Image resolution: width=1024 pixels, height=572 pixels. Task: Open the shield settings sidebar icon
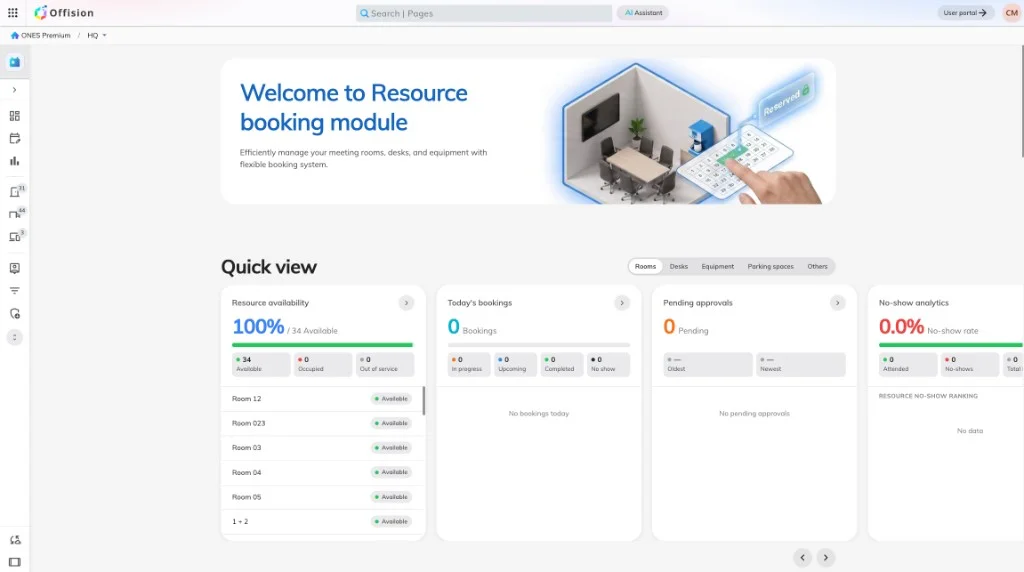tap(14, 313)
